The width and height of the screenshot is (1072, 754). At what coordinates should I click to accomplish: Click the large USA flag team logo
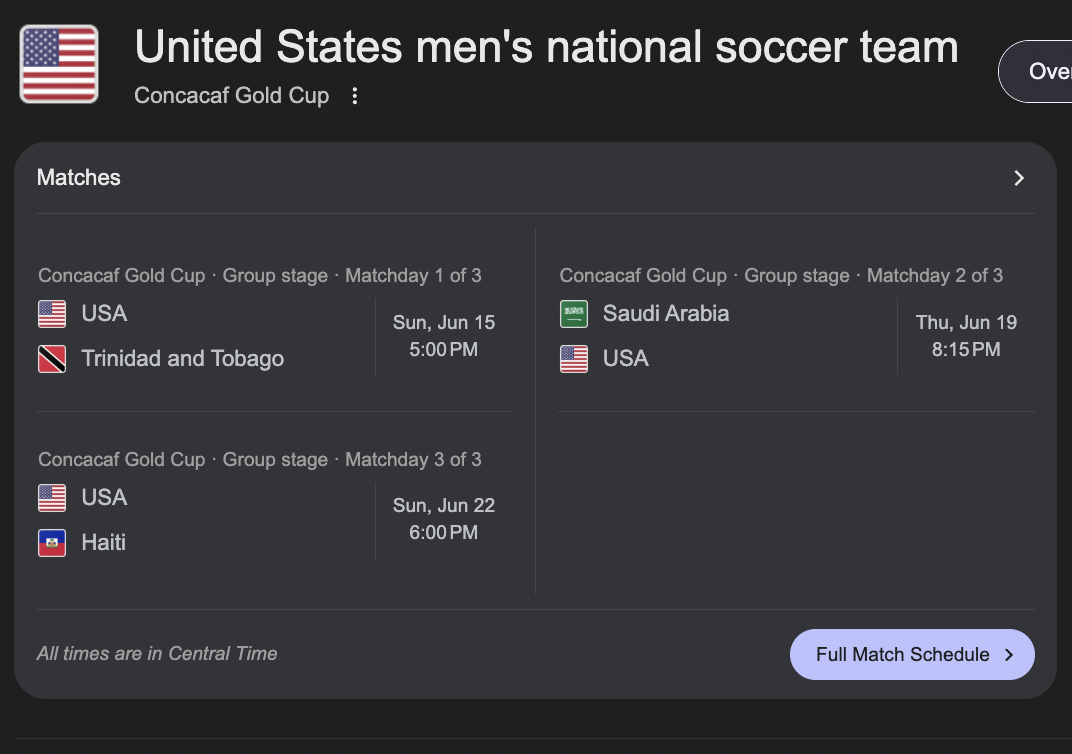point(59,64)
